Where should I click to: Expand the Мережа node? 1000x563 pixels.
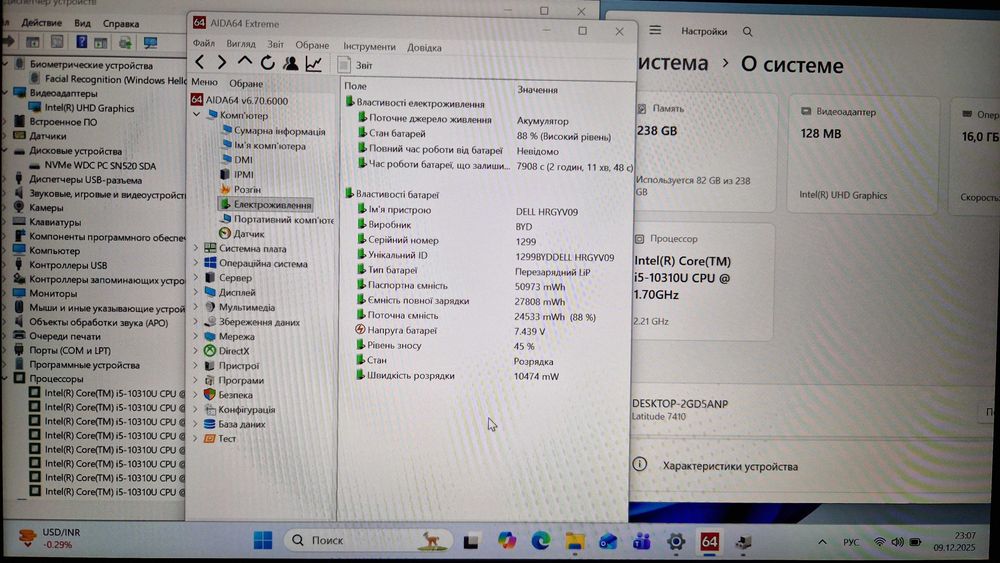pyautogui.click(x=196, y=336)
